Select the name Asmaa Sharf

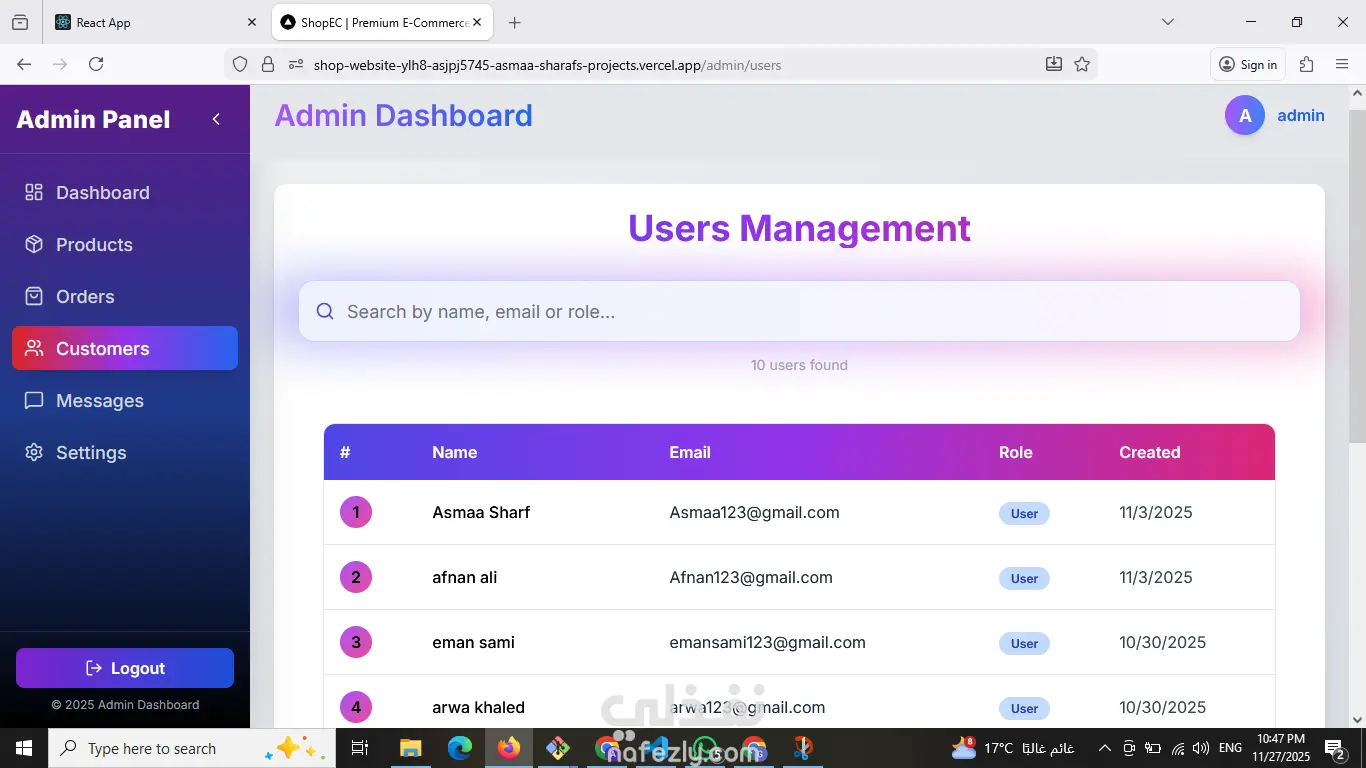[481, 513]
